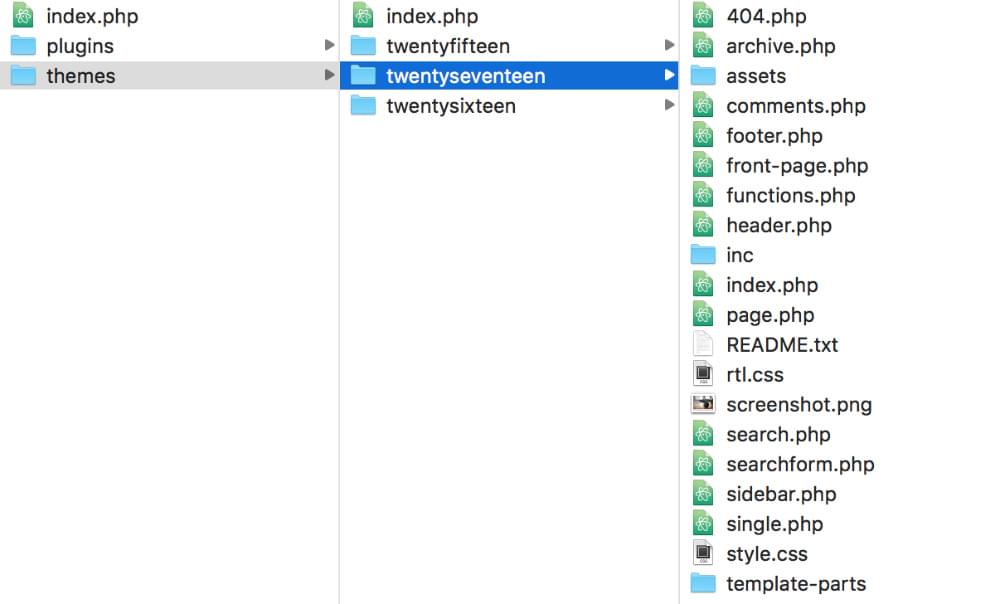Click the 404.php file icon
The height and width of the screenshot is (604, 1000).
pyautogui.click(x=703, y=16)
